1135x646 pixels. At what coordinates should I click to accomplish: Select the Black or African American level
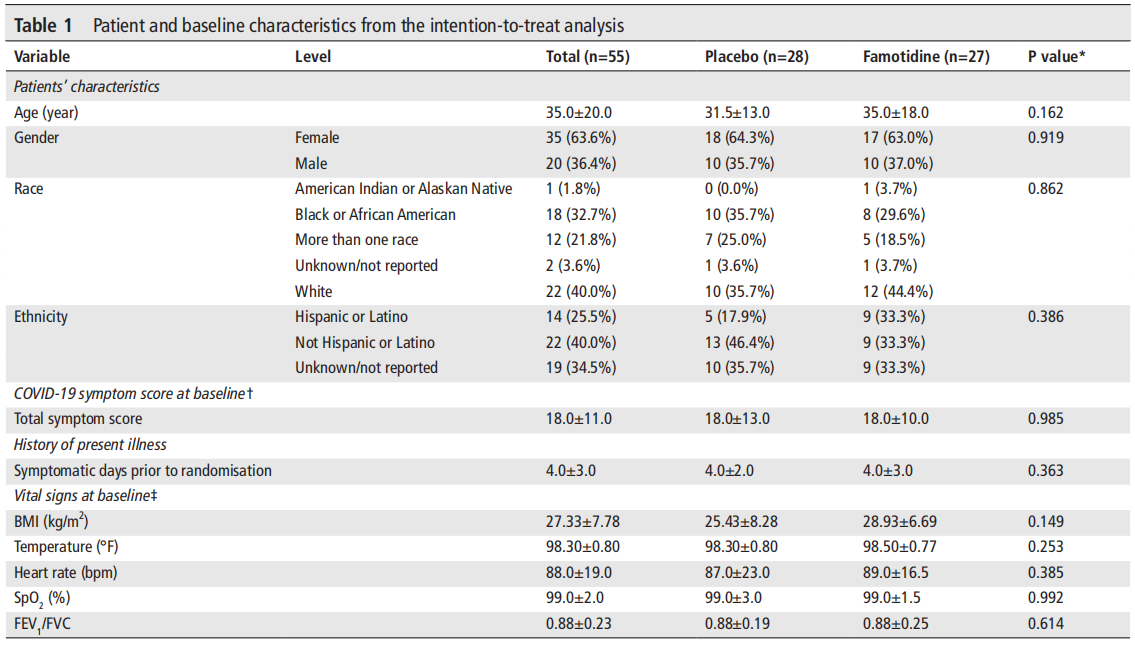point(375,214)
